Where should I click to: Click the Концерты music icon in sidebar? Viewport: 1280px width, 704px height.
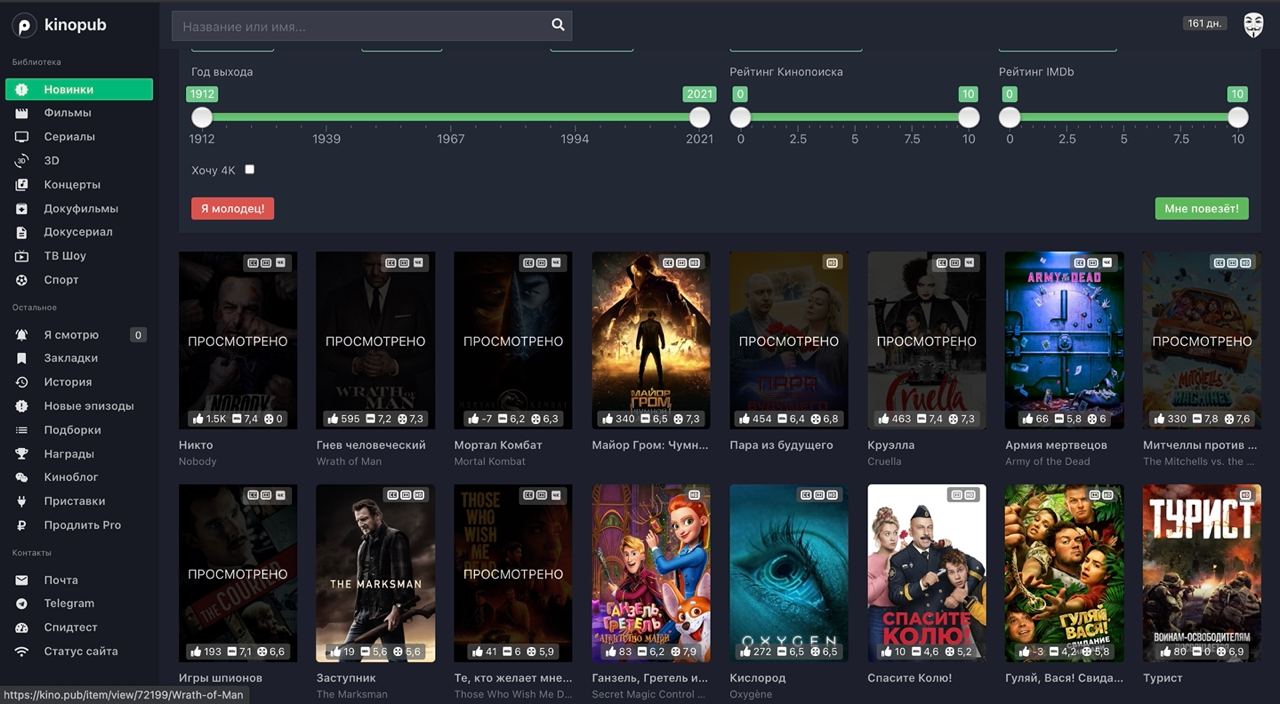[21, 185]
